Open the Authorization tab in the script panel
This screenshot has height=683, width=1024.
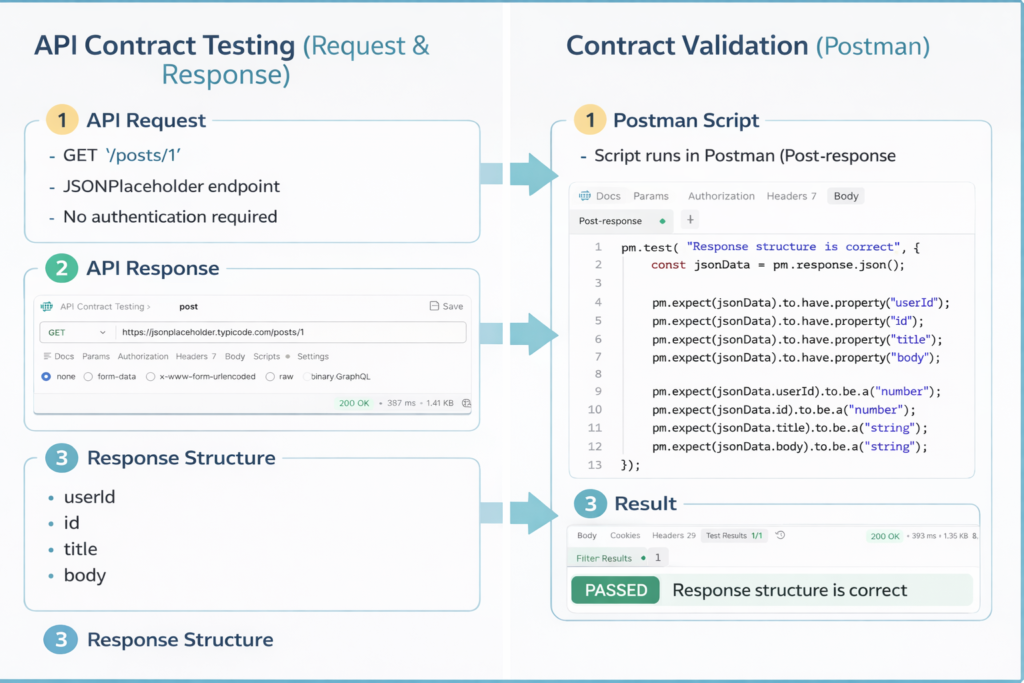pos(722,196)
